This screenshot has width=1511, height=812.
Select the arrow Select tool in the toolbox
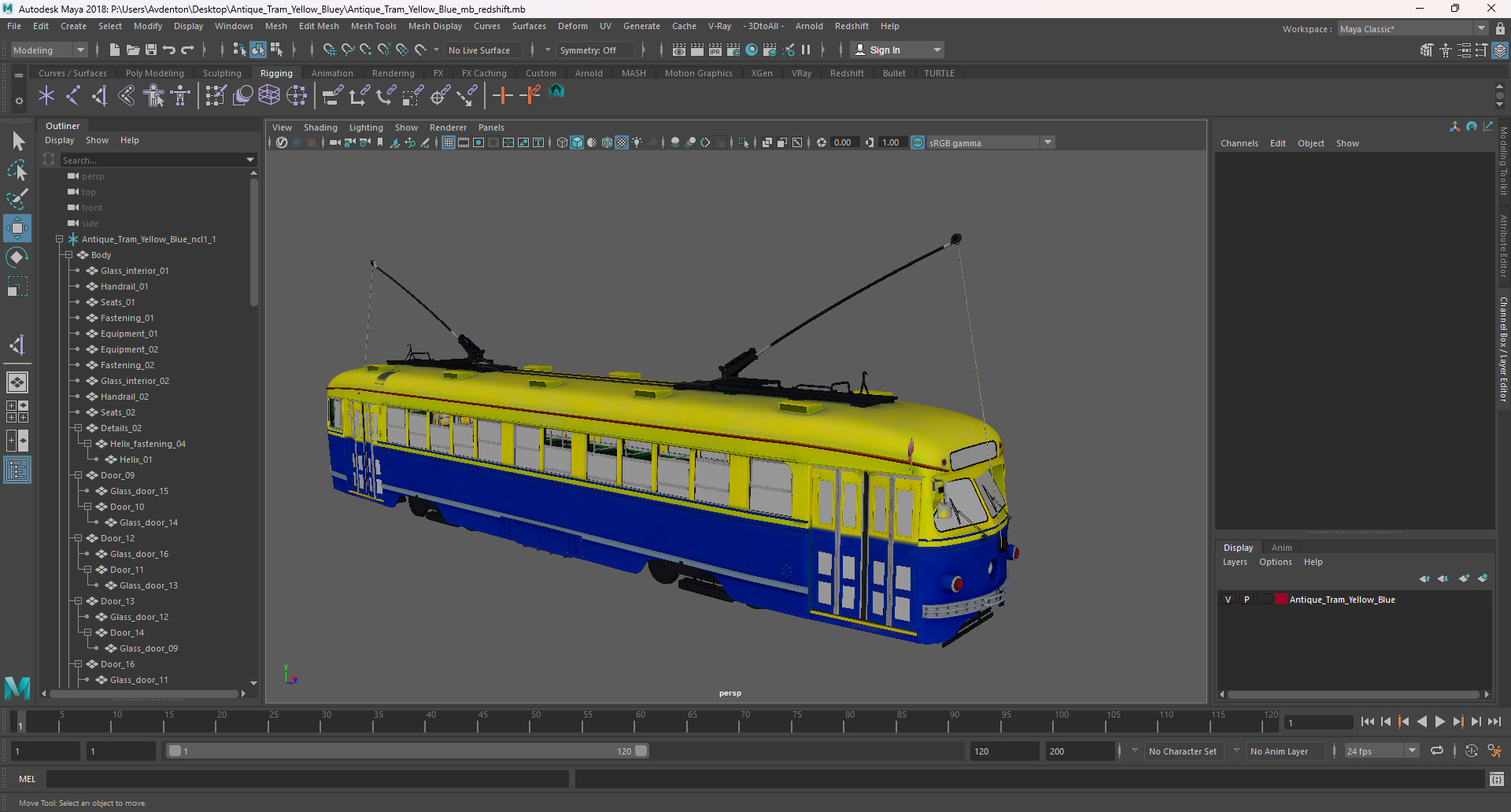click(x=17, y=142)
